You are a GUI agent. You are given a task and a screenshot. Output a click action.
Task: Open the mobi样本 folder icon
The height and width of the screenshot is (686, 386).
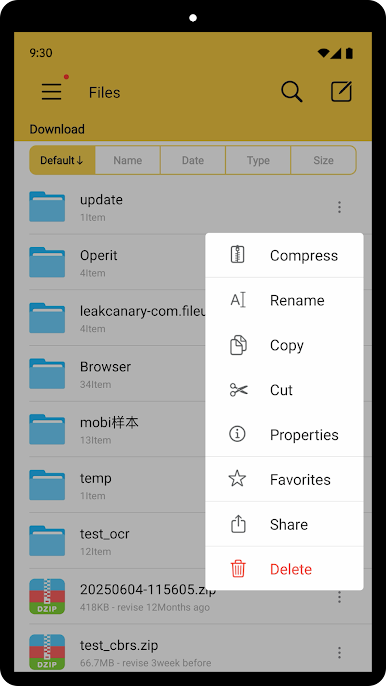click(x=47, y=429)
